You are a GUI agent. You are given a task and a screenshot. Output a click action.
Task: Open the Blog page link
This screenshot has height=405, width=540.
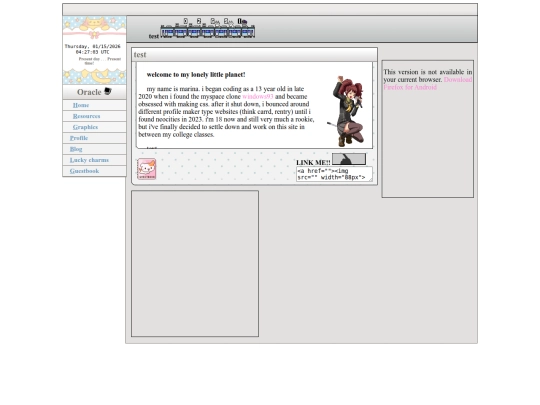(76, 149)
